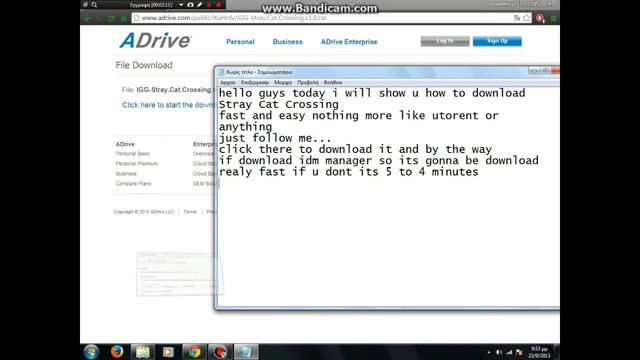
Task: Open the Personal navigation link
Action: [x=240, y=42]
